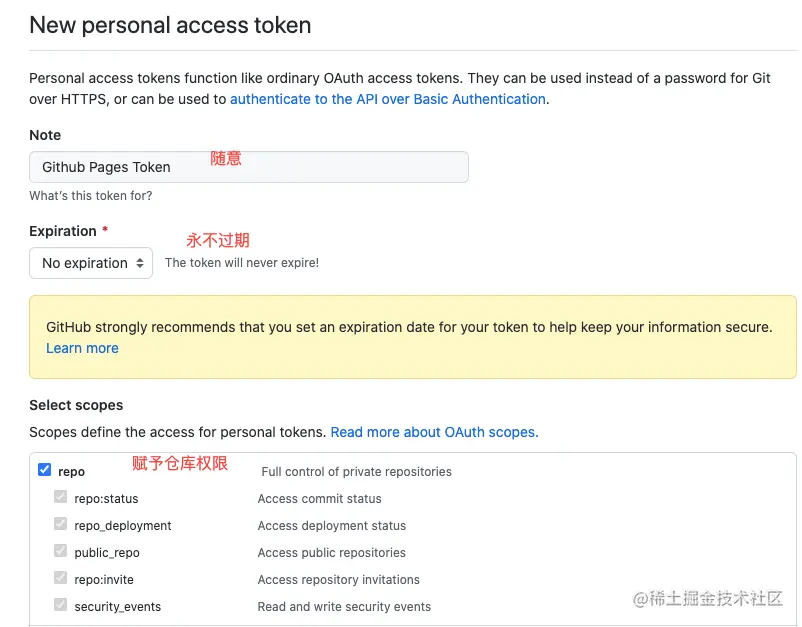Click the repo:status scope label
802x627 pixels.
(x=106, y=499)
